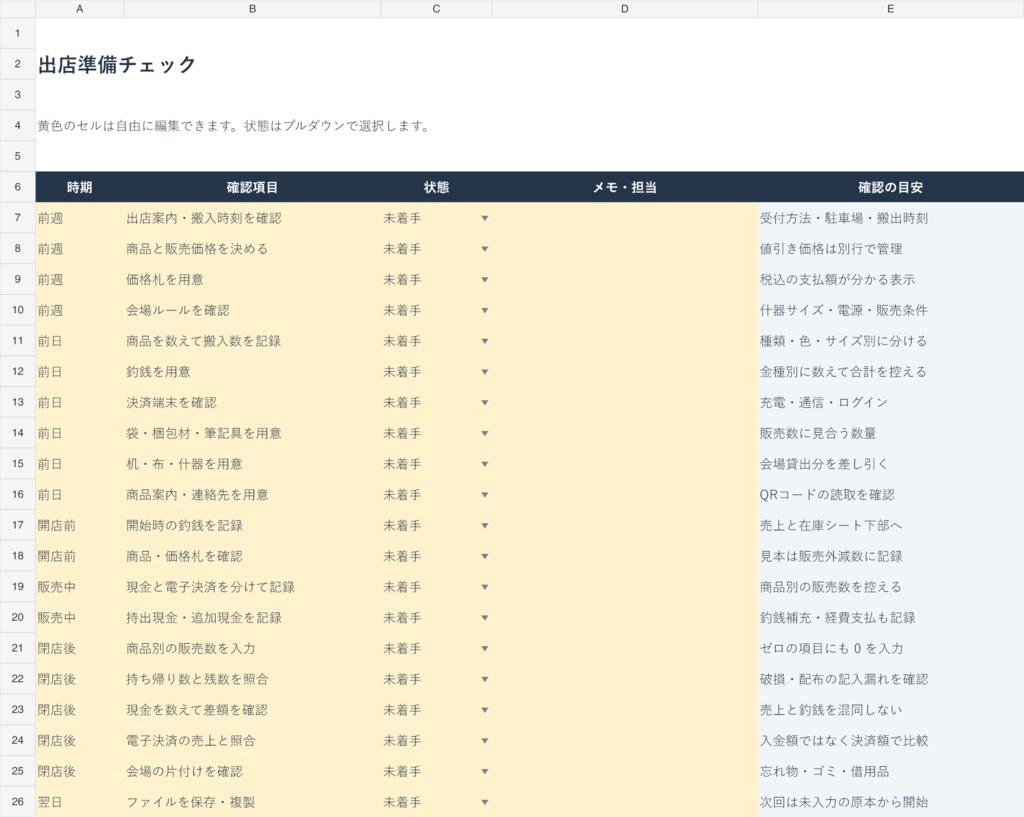Select cell 什器サイズ・電源・販売条件
The image size is (1024, 817).
click(x=891, y=310)
